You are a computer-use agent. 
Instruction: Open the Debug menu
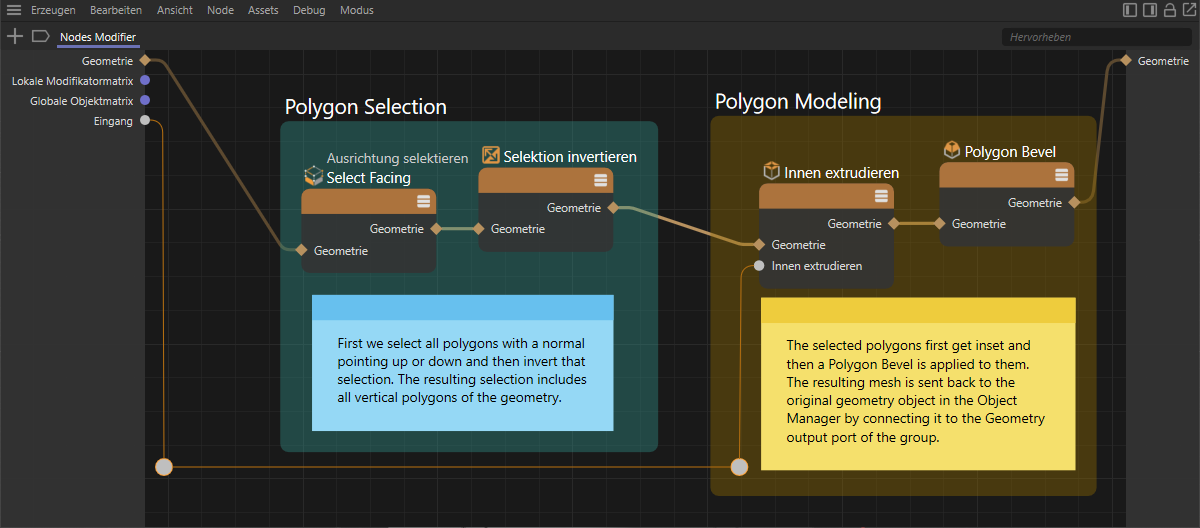309,10
